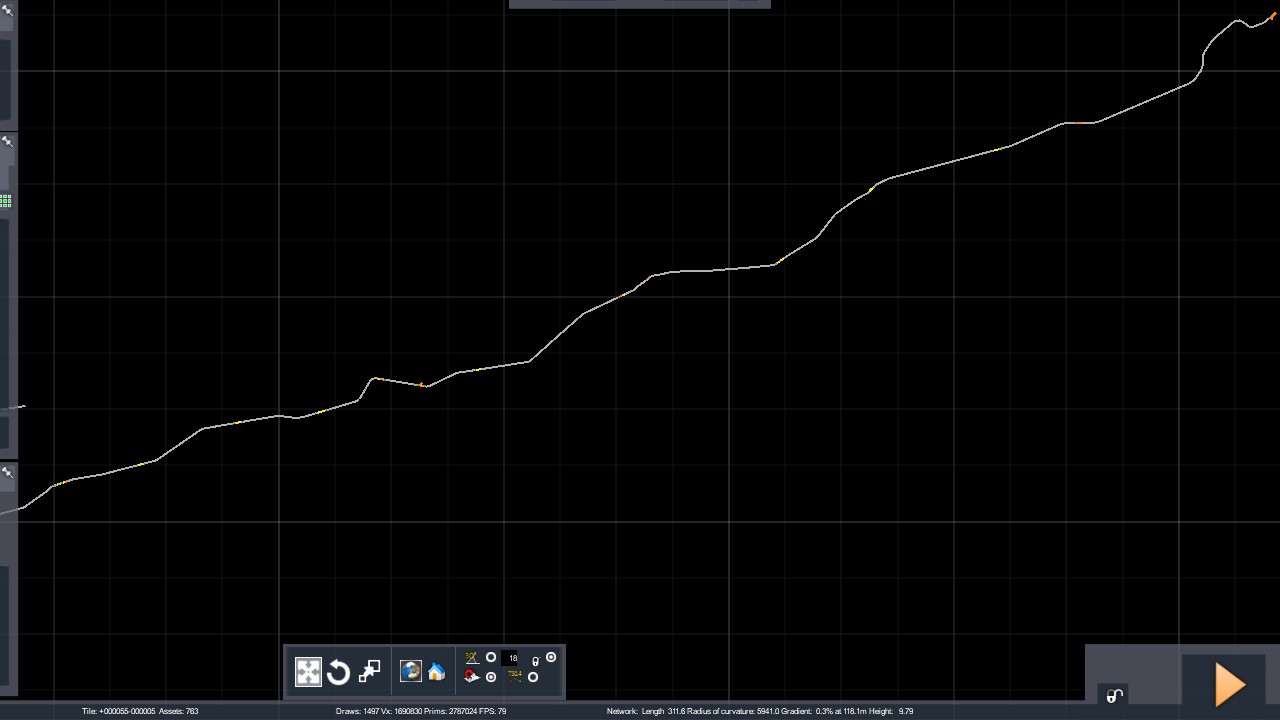Enable the TS14 radio button

(533, 677)
